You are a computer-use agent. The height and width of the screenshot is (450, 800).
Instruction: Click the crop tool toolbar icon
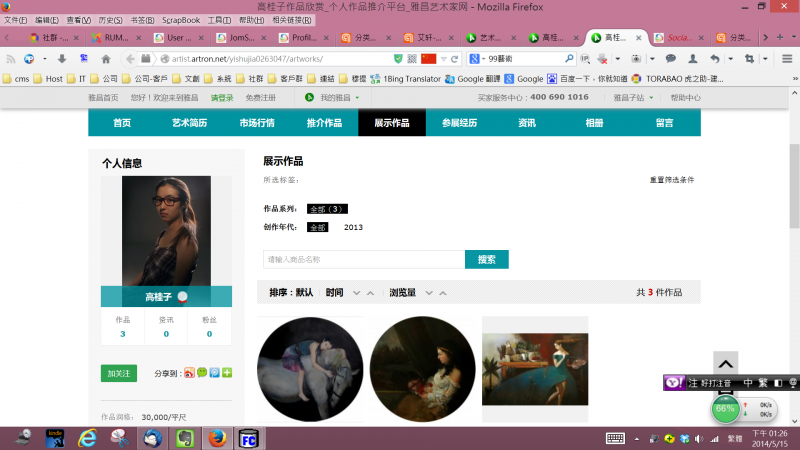tap(749, 59)
